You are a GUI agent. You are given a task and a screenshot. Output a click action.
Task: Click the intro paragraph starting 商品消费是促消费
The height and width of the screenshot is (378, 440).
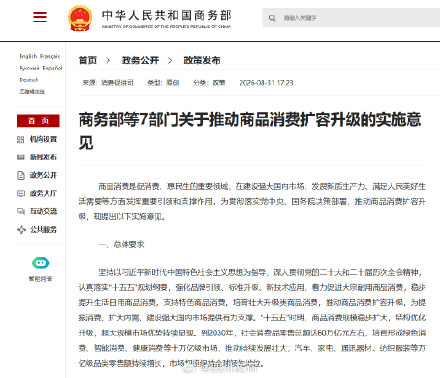252,201
